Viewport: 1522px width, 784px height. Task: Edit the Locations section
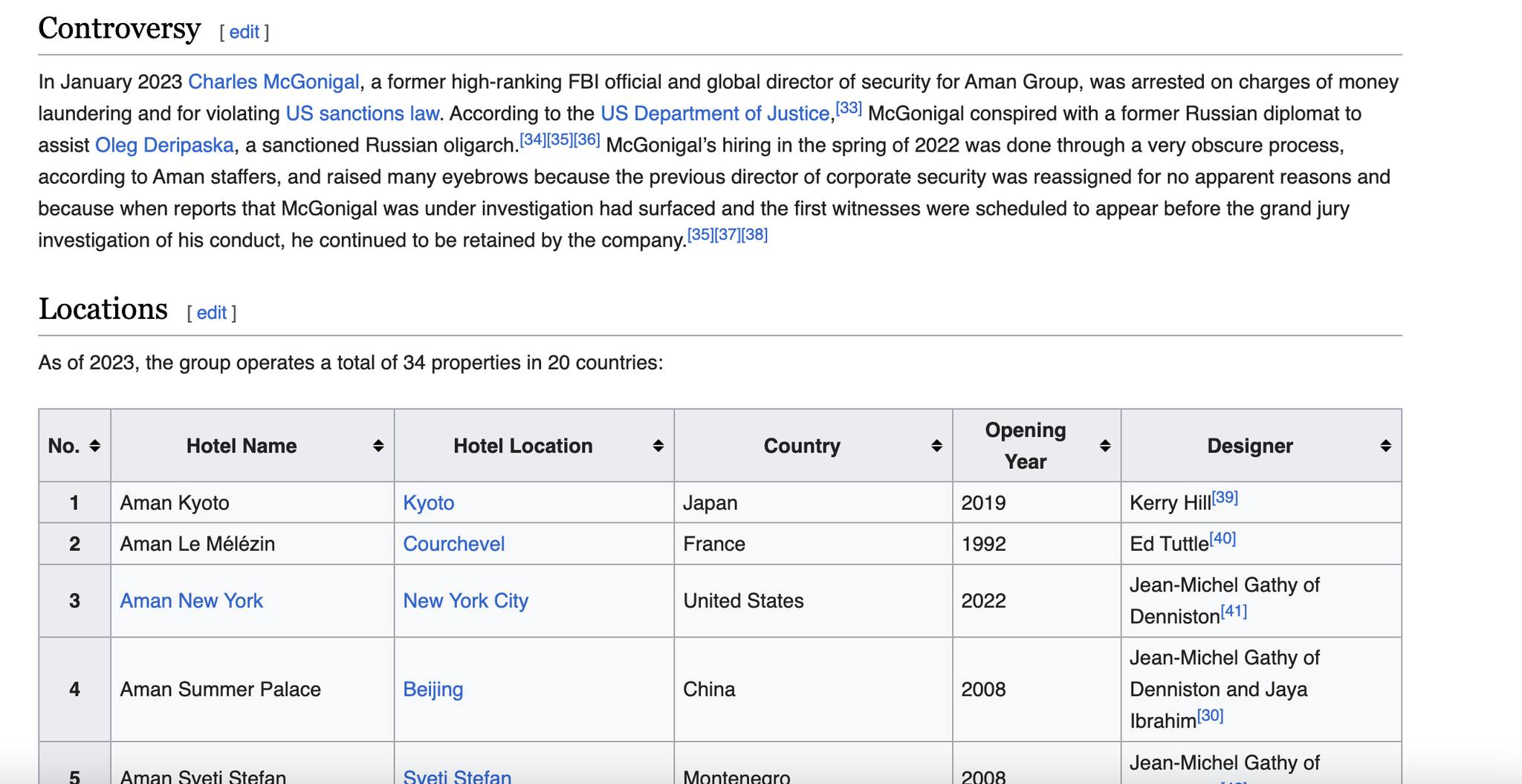point(211,313)
